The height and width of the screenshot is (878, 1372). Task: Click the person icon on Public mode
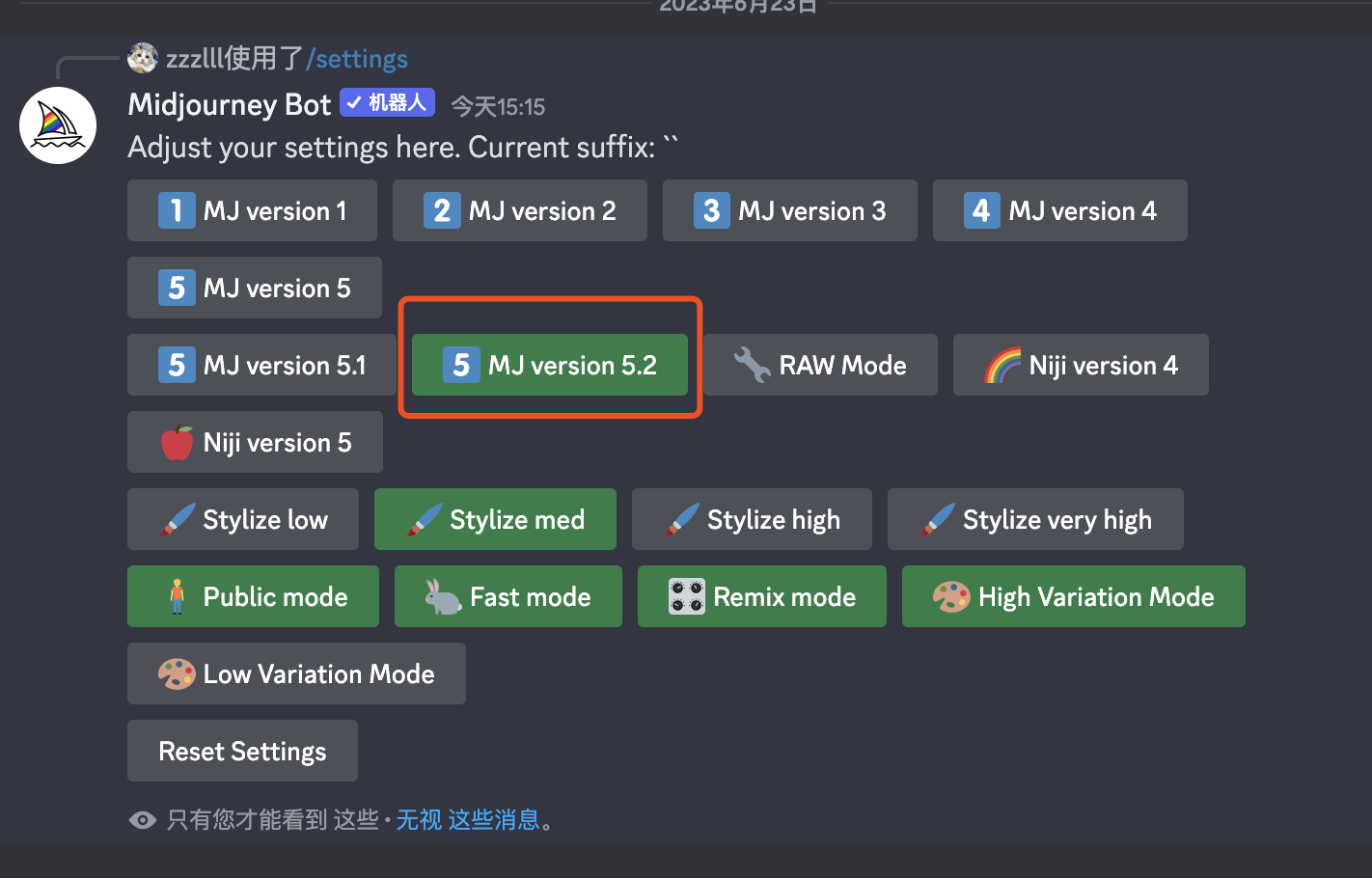[x=177, y=596]
